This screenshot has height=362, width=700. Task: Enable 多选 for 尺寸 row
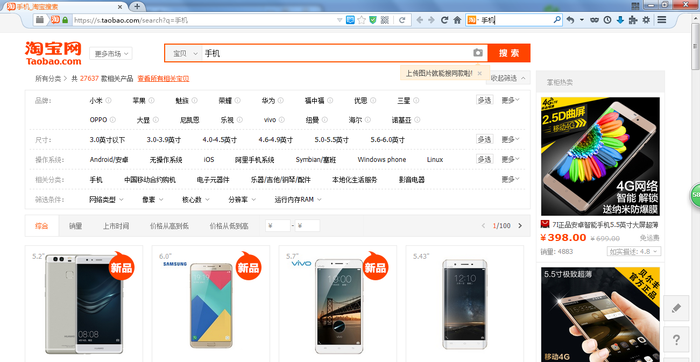(484, 140)
